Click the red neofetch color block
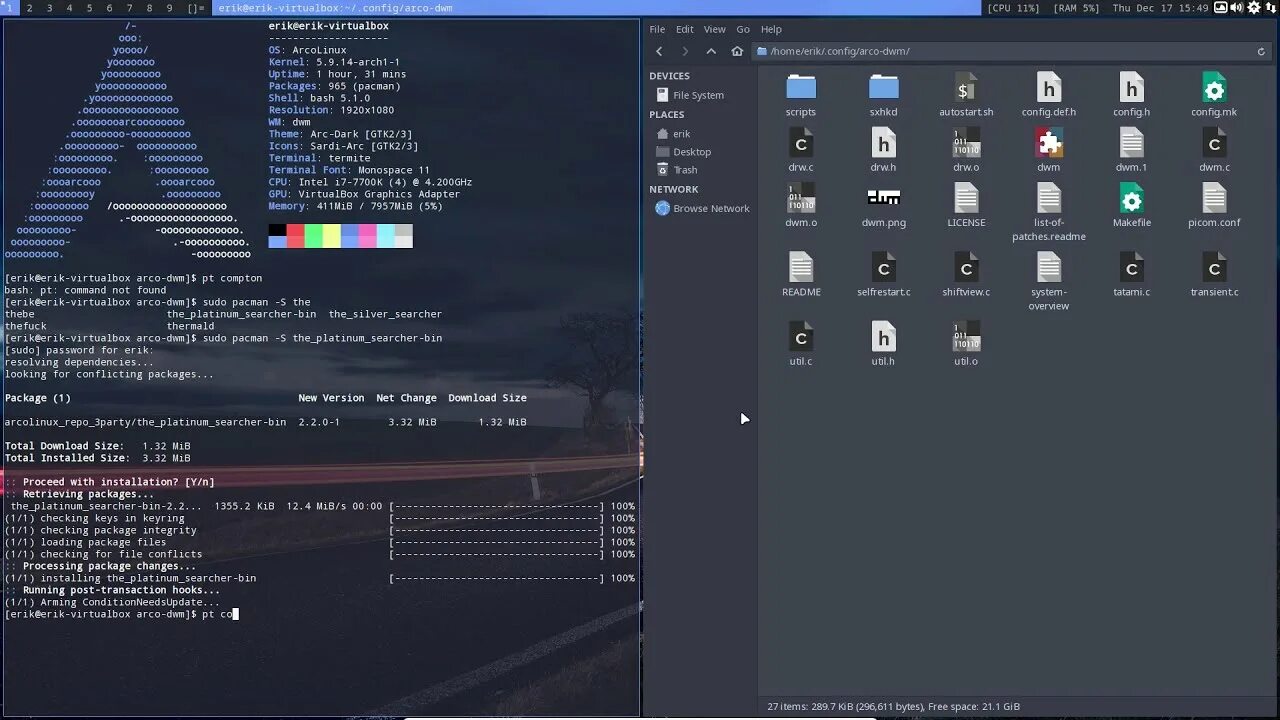 tap(295, 236)
